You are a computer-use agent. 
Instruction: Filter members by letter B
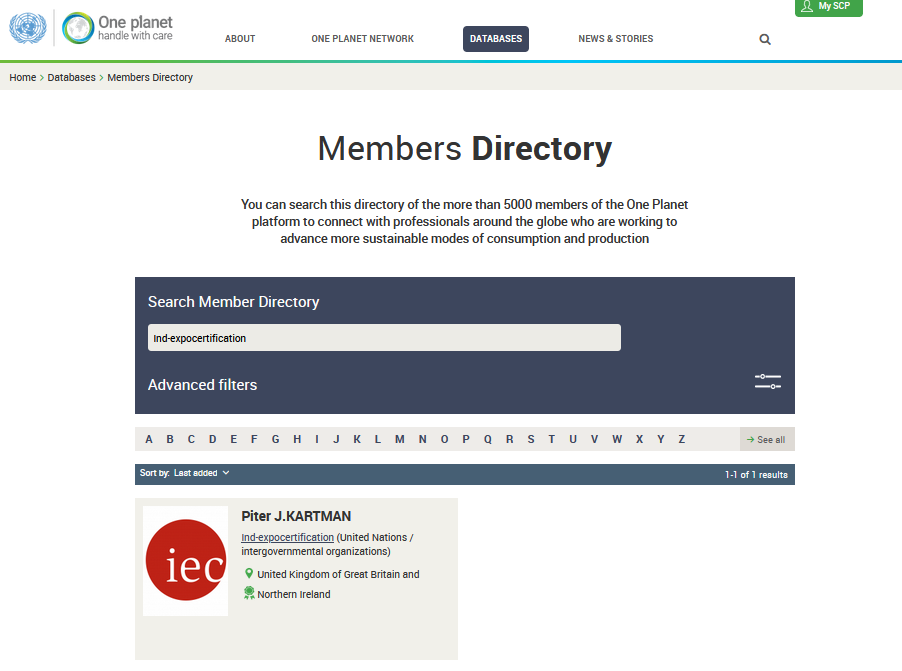170,439
